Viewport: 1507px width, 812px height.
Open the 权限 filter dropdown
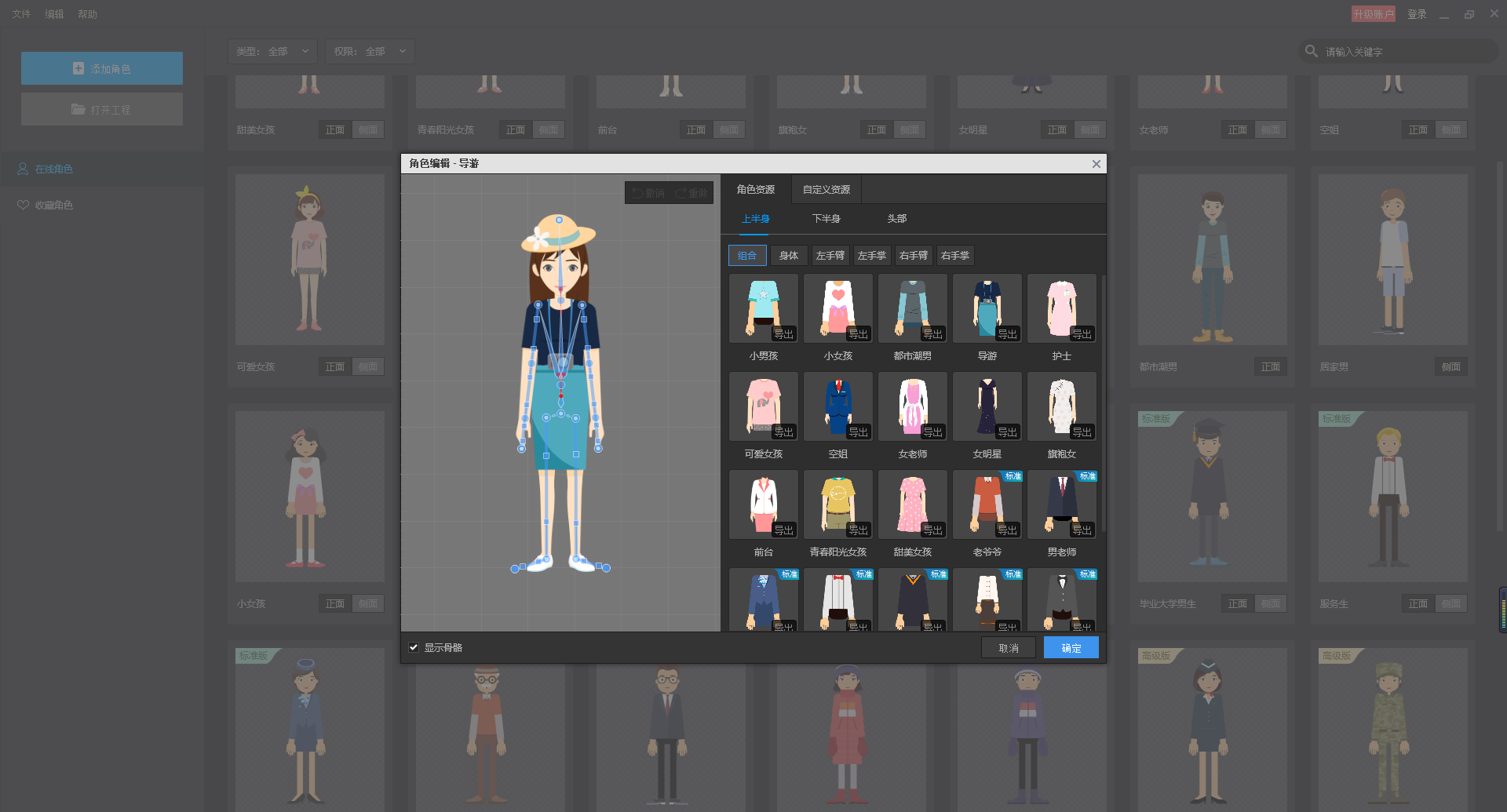(370, 52)
